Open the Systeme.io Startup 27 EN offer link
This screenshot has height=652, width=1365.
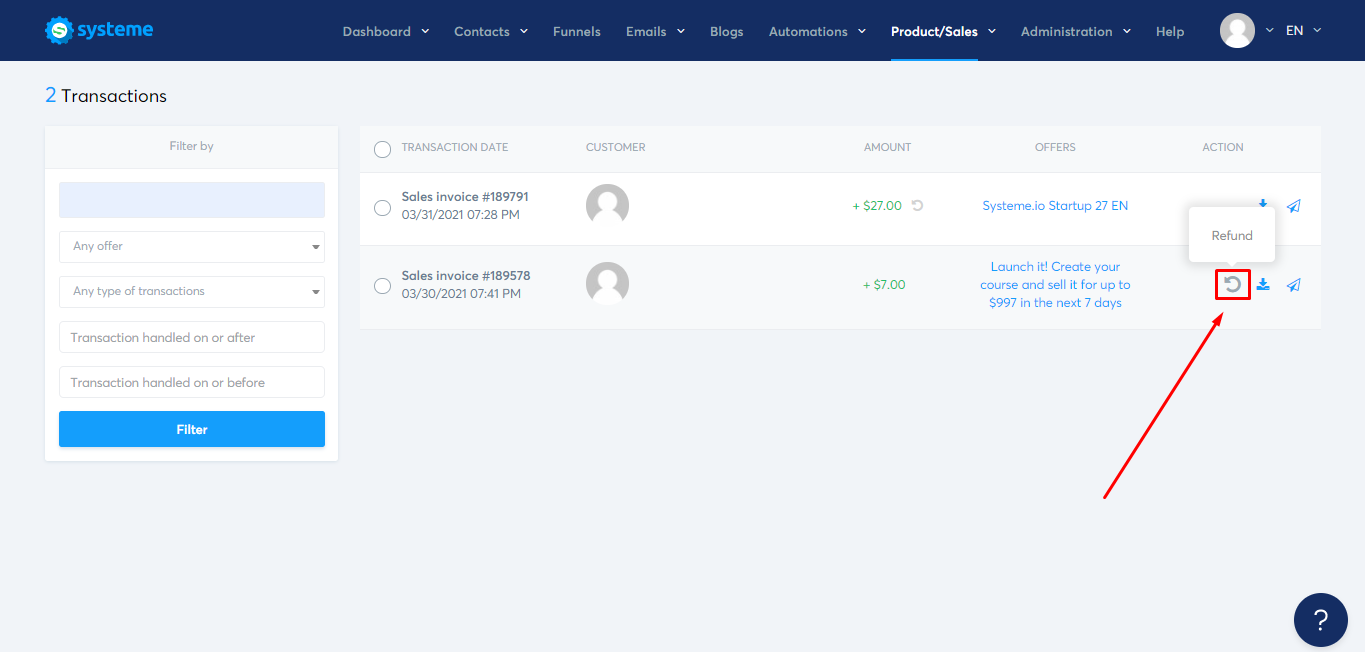point(1055,205)
